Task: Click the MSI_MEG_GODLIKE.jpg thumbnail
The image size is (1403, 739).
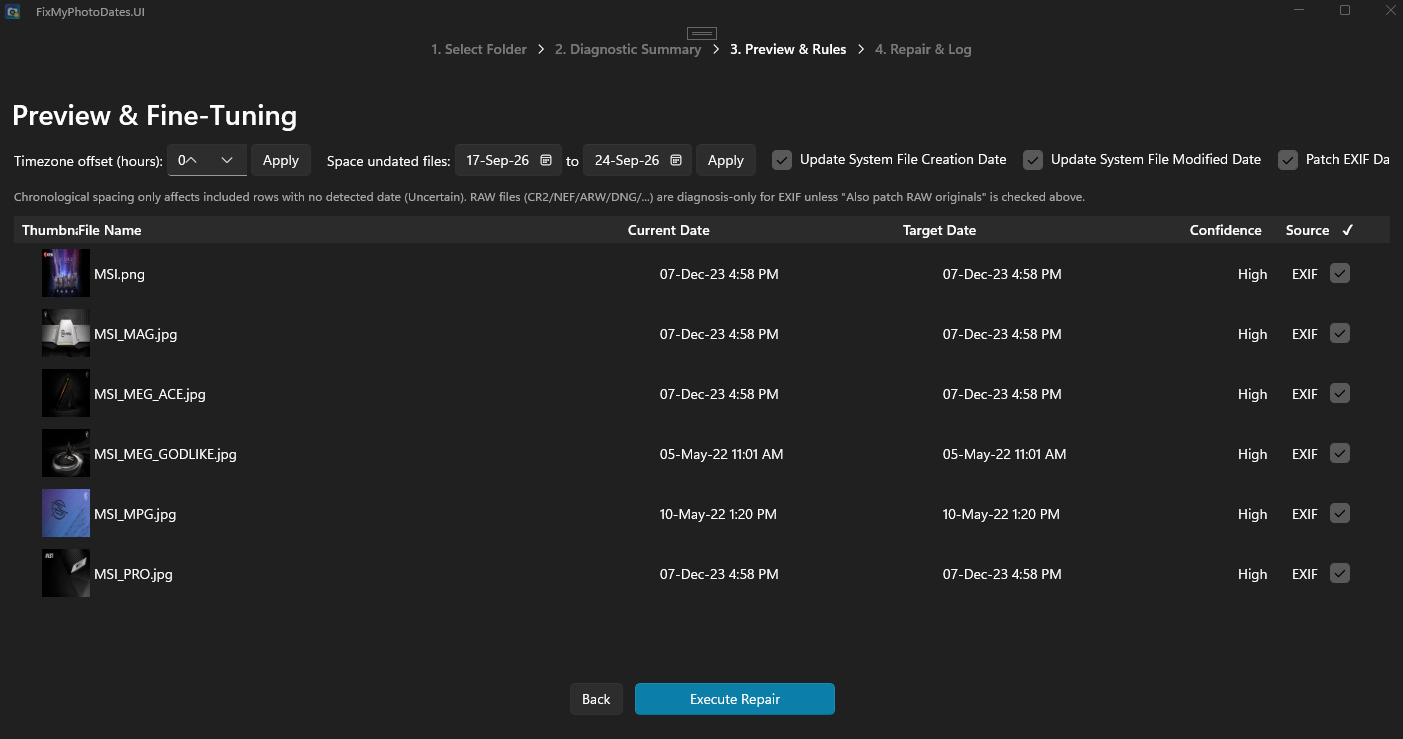Action: (x=66, y=453)
